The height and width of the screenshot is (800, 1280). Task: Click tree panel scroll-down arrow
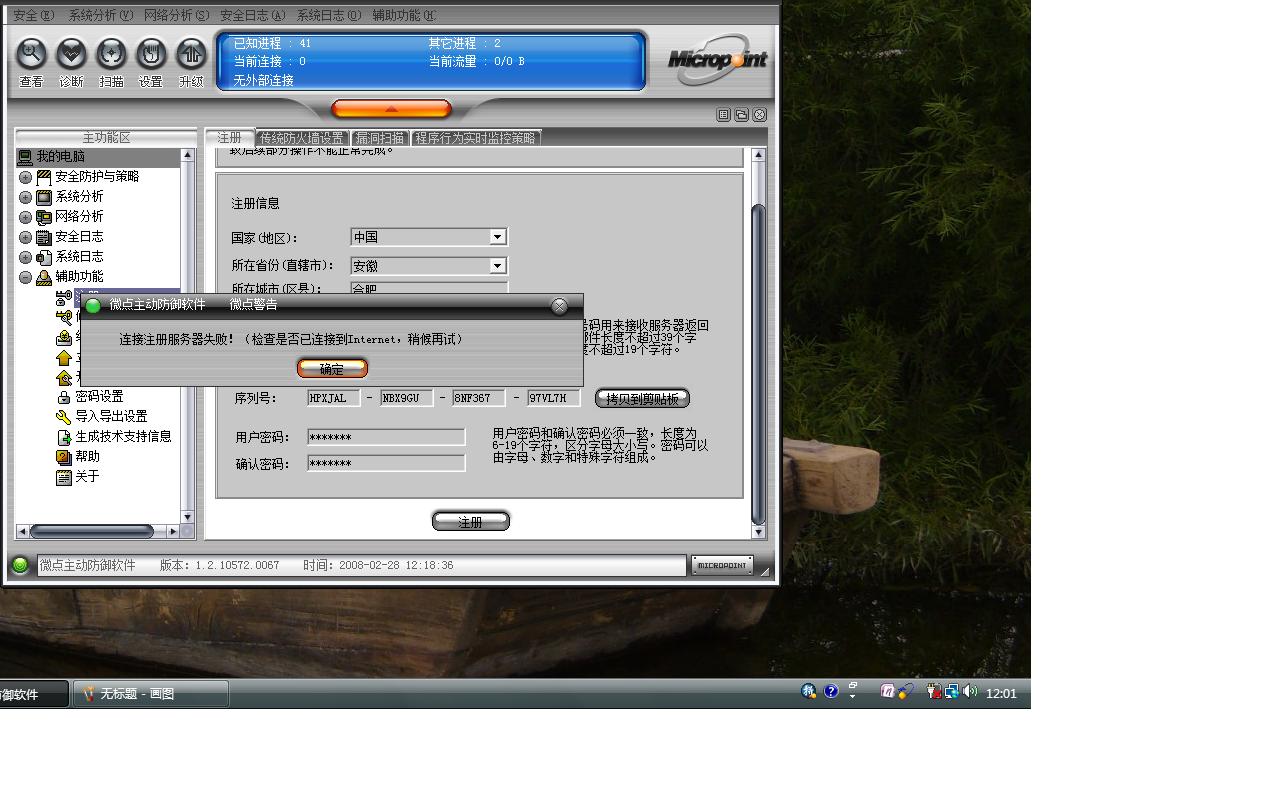pyautogui.click(x=187, y=516)
